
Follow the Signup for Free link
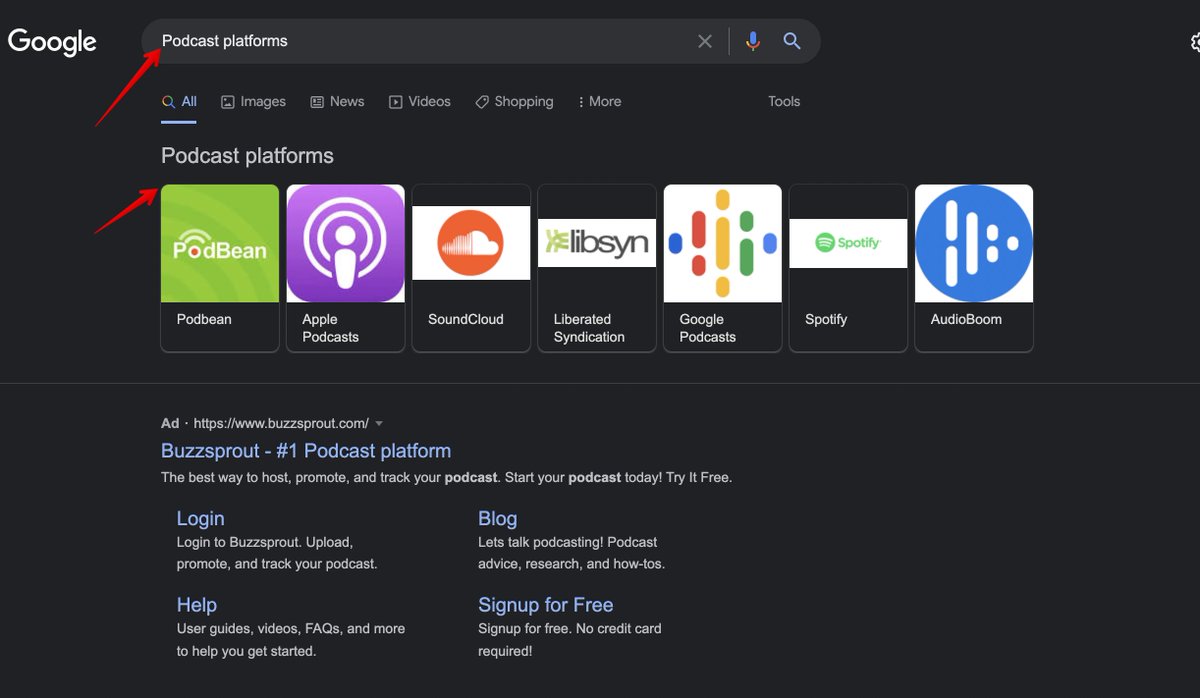(x=545, y=605)
